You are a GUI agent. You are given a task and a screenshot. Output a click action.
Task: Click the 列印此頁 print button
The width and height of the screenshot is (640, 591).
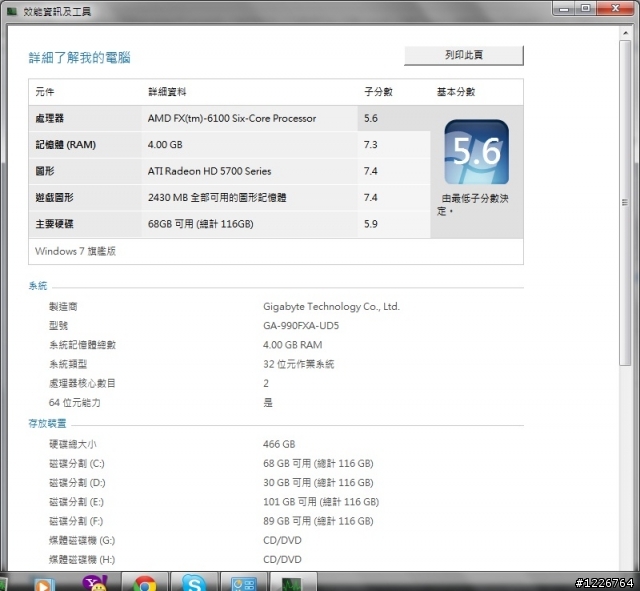click(464, 55)
